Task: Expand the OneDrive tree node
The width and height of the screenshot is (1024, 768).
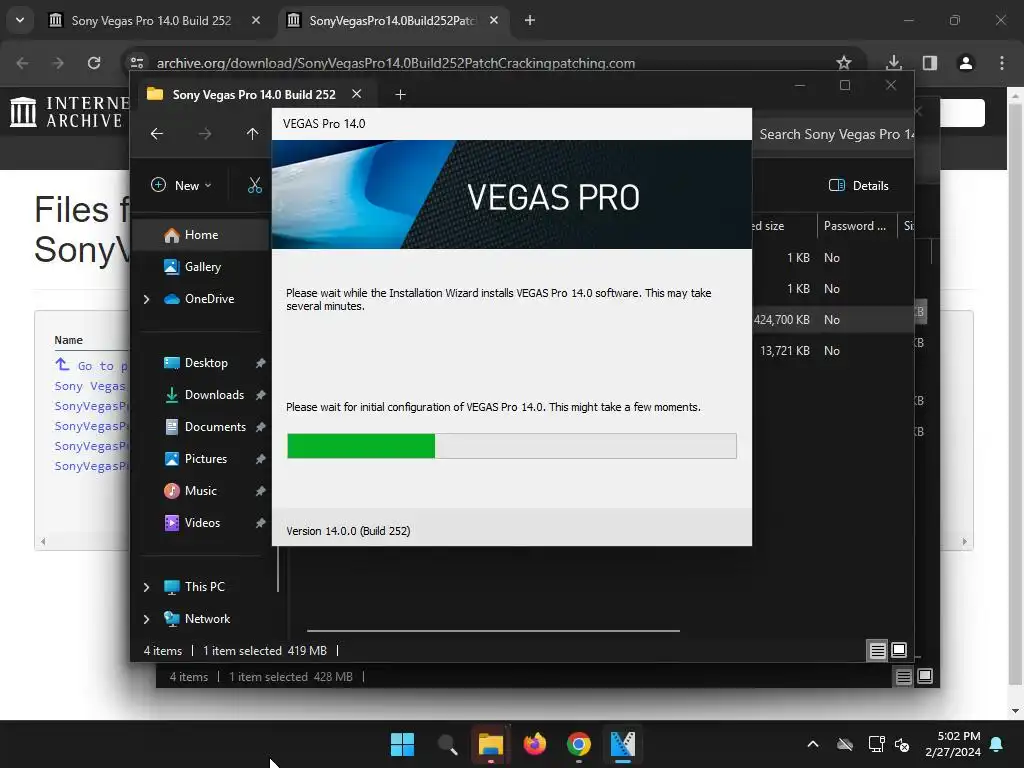Action: [146, 299]
